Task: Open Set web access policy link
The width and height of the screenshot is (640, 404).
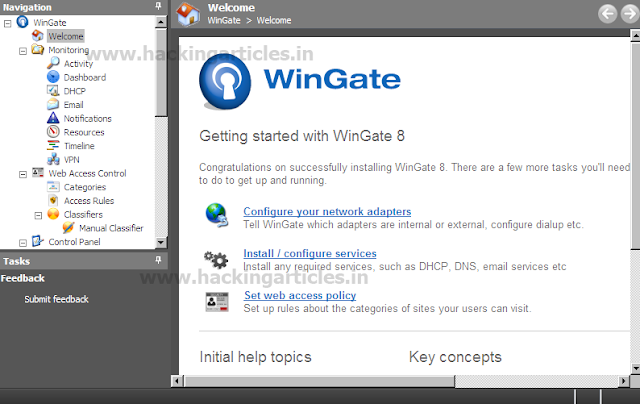Action: pyautogui.click(x=300, y=295)
